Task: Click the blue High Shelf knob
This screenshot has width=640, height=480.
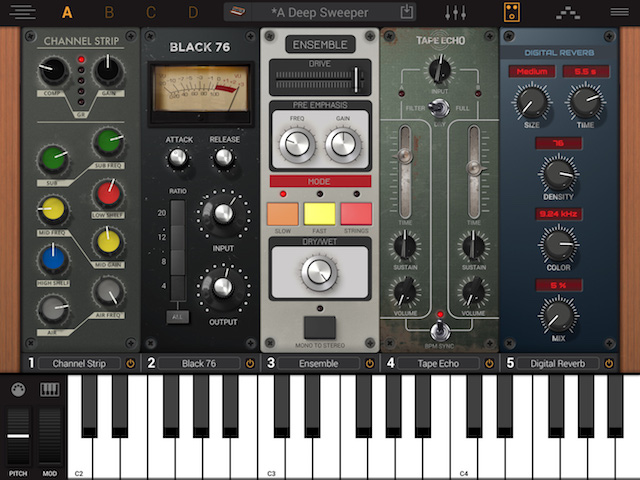Action: 53,260
